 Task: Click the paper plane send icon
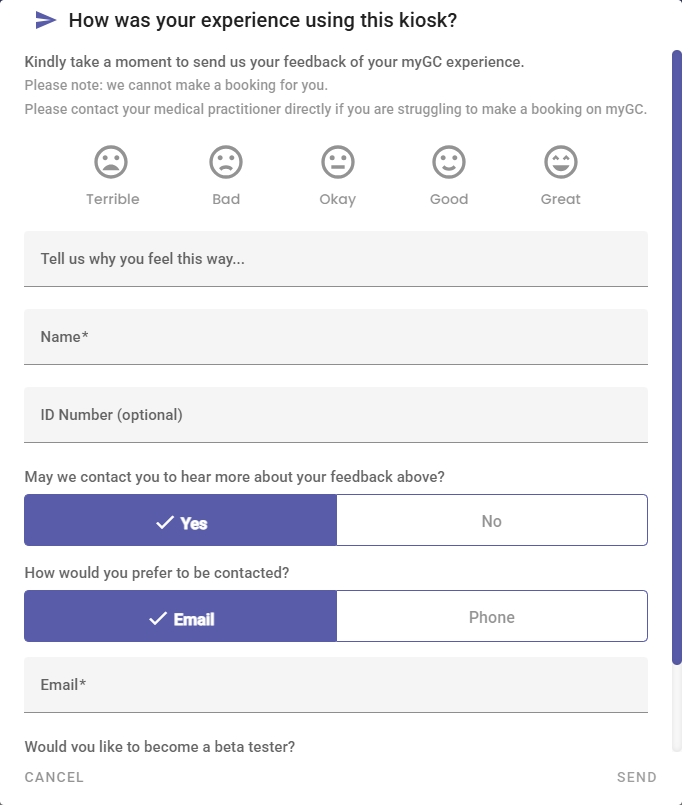[46, 21]
